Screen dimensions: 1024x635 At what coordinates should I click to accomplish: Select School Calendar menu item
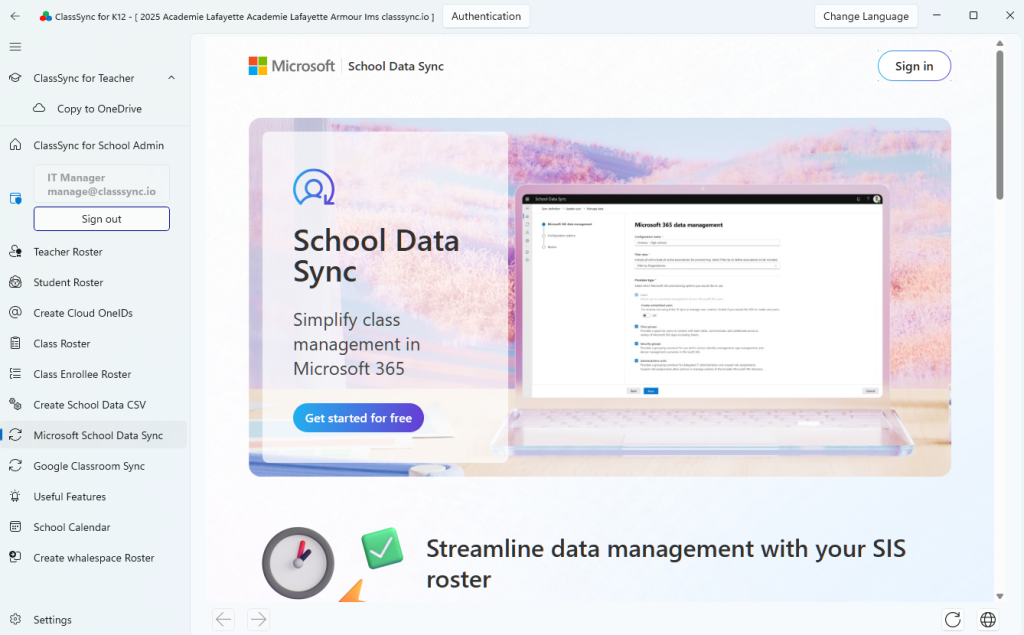[x=72, y=527]
